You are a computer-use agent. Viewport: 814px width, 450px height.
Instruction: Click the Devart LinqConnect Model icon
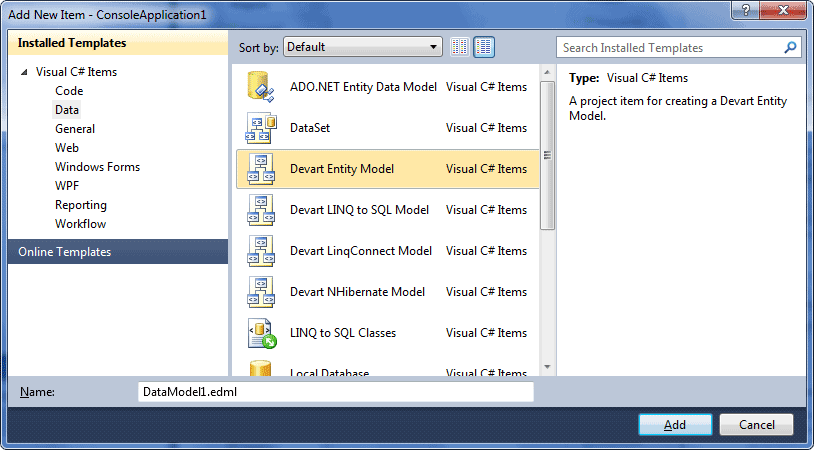click(x=261, y=251)
